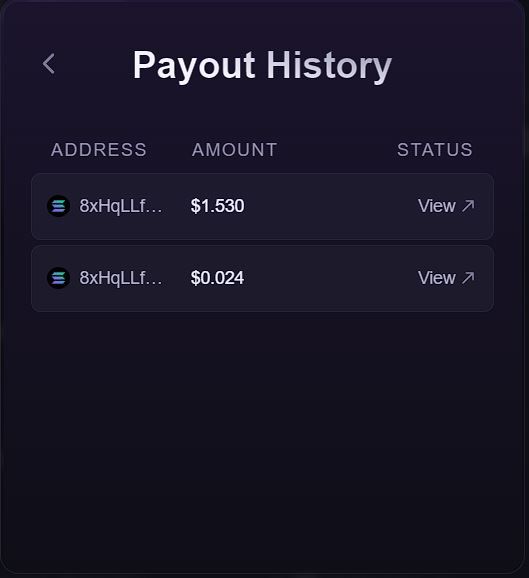529x578 pixels.
Task: Select the second payout row card
Action: pyautogui.click(x=262, y=278)
